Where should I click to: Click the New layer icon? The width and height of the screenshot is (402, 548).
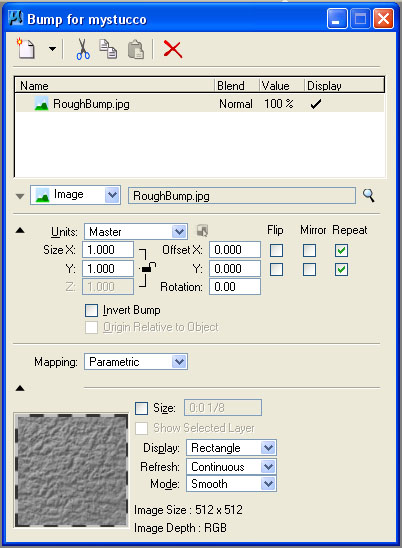26,49
